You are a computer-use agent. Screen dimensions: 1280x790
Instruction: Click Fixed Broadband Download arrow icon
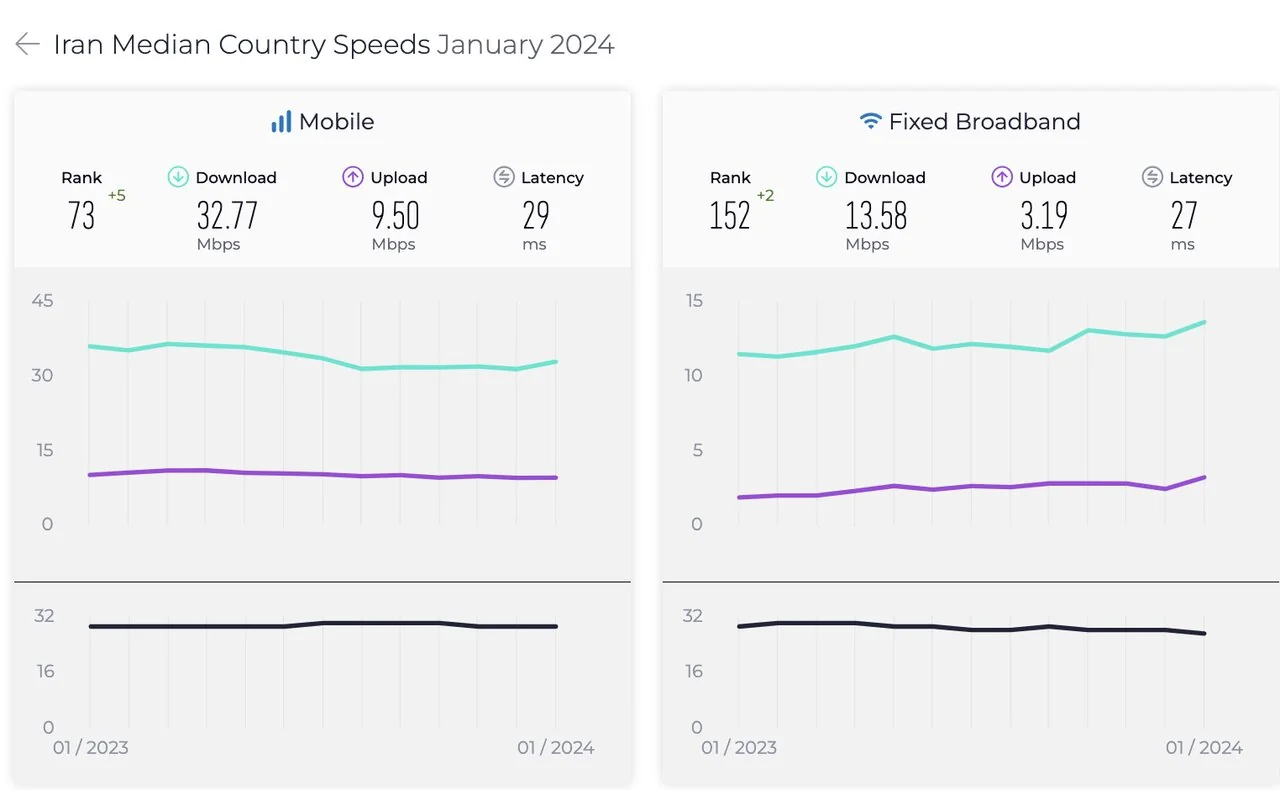pos(826,177)
